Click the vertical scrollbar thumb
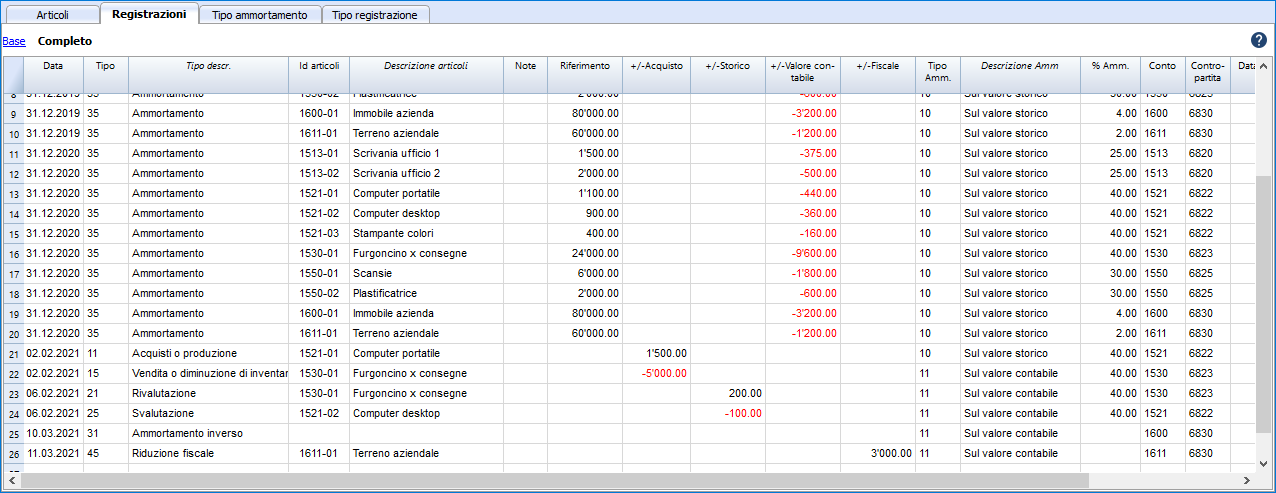This screenshot has width=1276, height=493. (1265, 300)
